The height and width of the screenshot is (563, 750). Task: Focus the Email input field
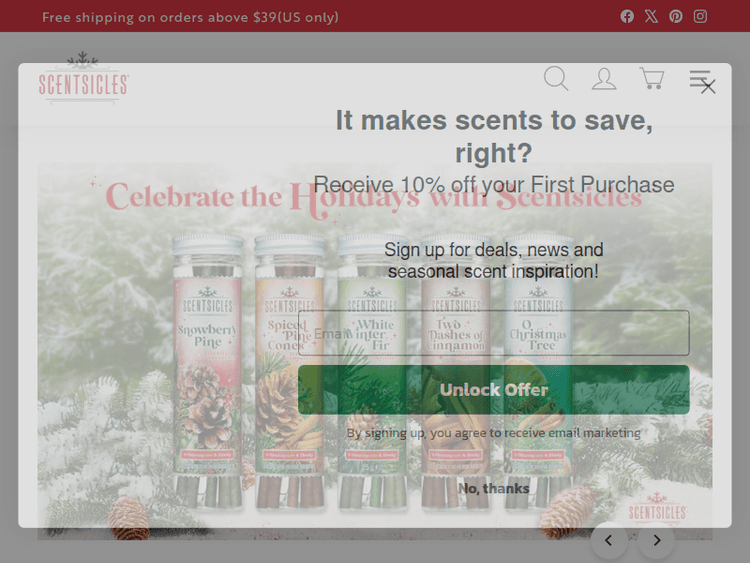pyautogui.click(x=494, y=333)
